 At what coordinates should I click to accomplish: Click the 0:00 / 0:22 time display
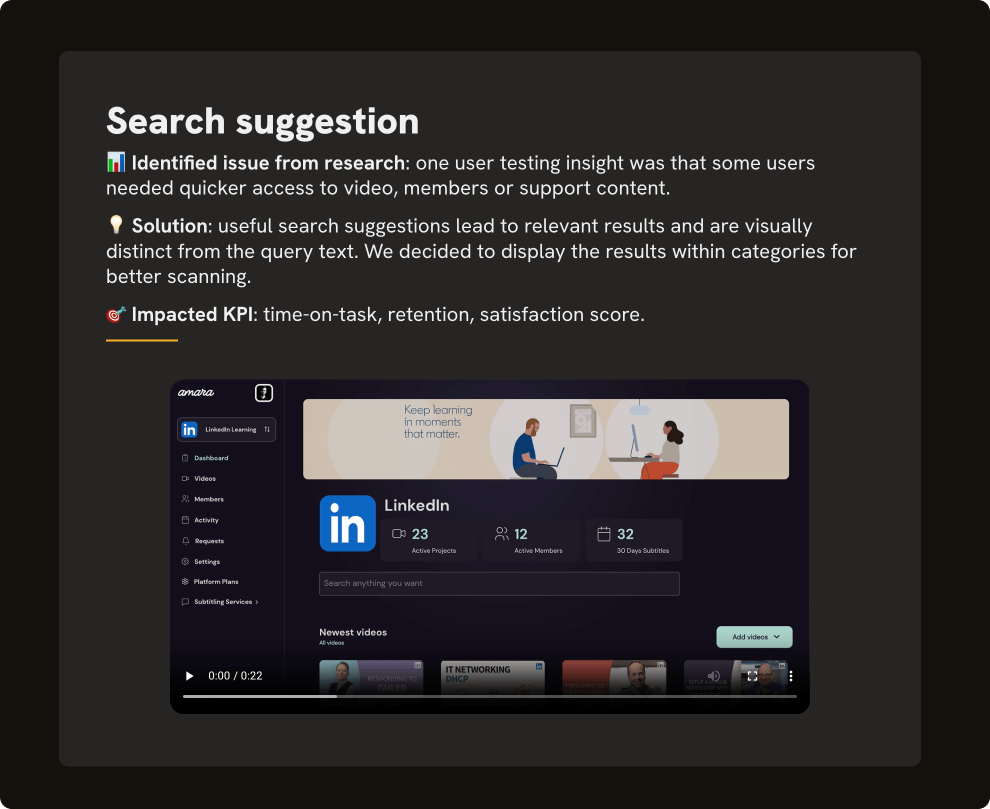point(235,676)
